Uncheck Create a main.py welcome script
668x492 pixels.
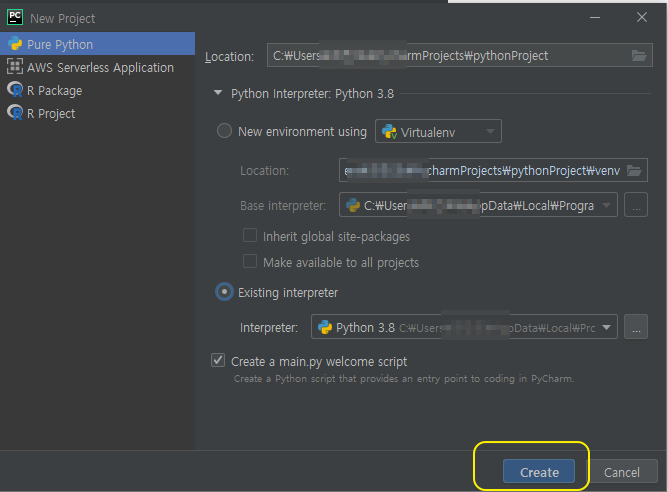click(x=218, y=360)
